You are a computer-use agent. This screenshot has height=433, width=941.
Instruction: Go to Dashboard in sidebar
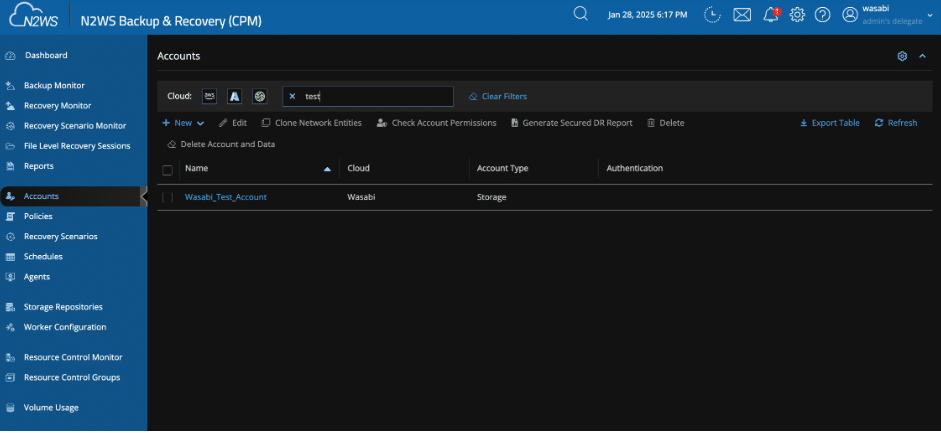(x=46, y=55)
